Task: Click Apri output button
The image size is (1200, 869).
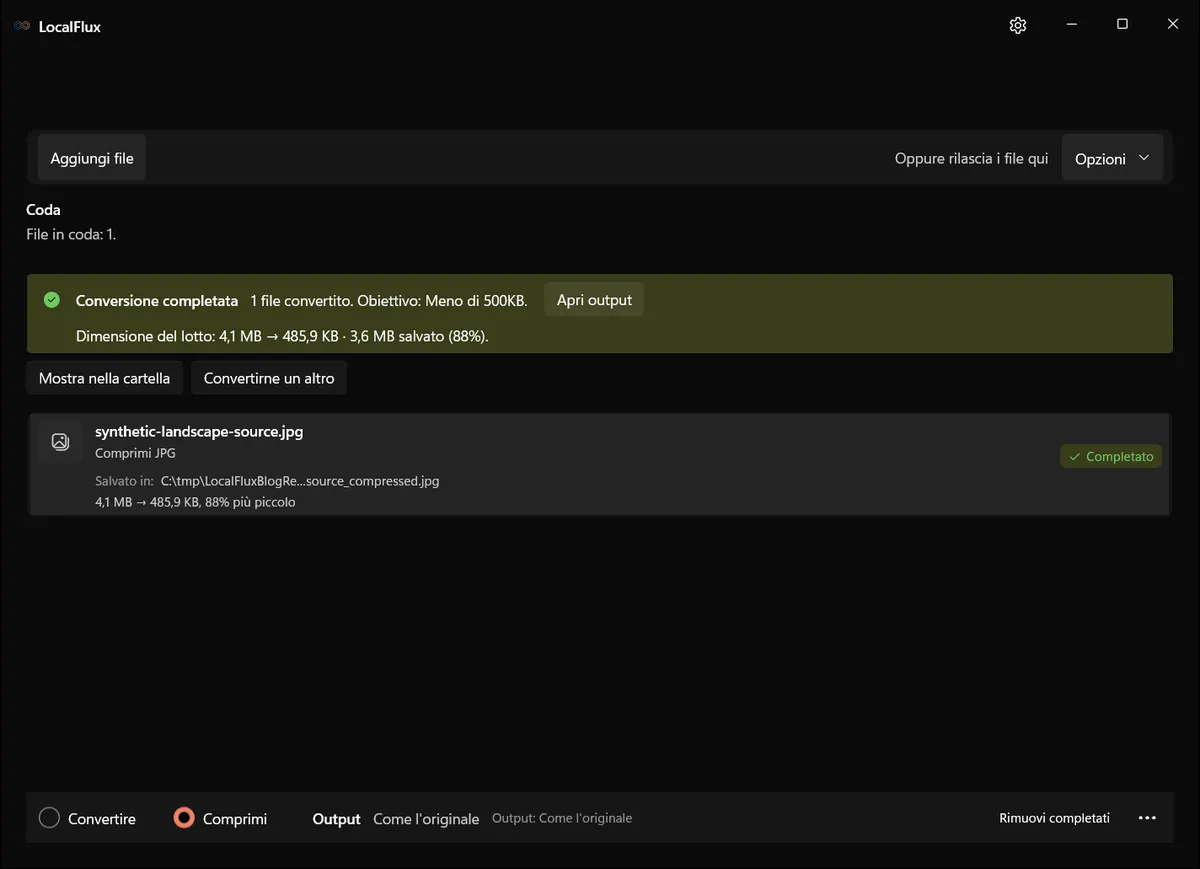Action: [594, 300]
